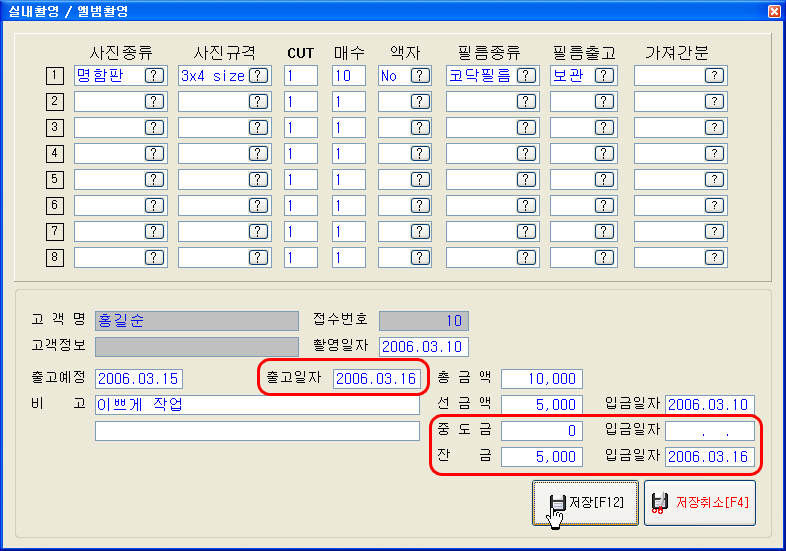
Task: Open the 필름출고 lookup in row 4
Action: (604, 154)
